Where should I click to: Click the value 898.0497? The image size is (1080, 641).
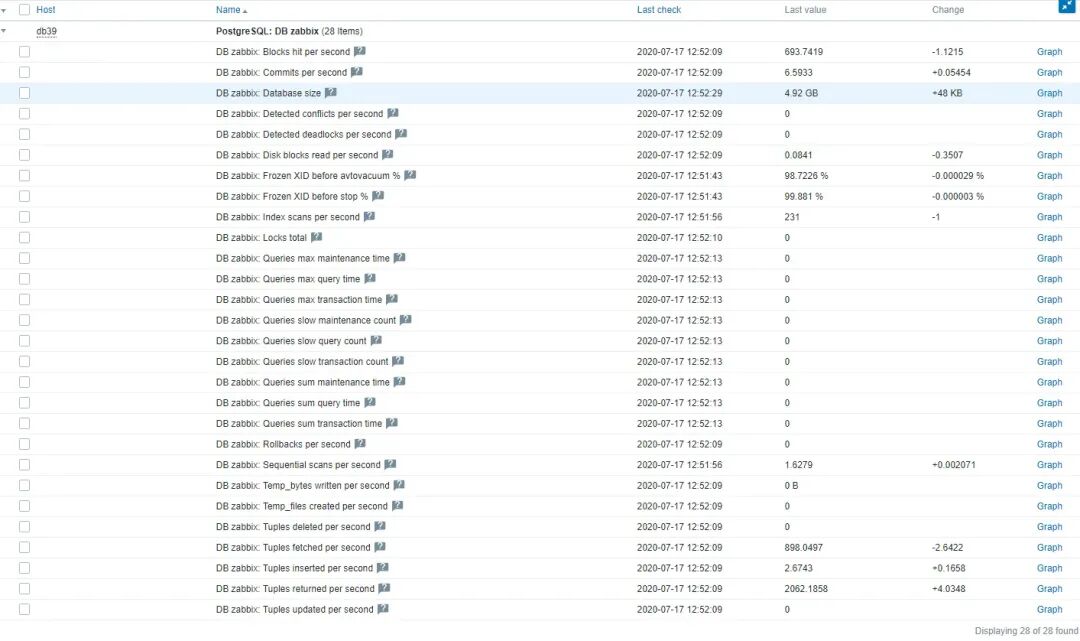click(x=803, y=547)
